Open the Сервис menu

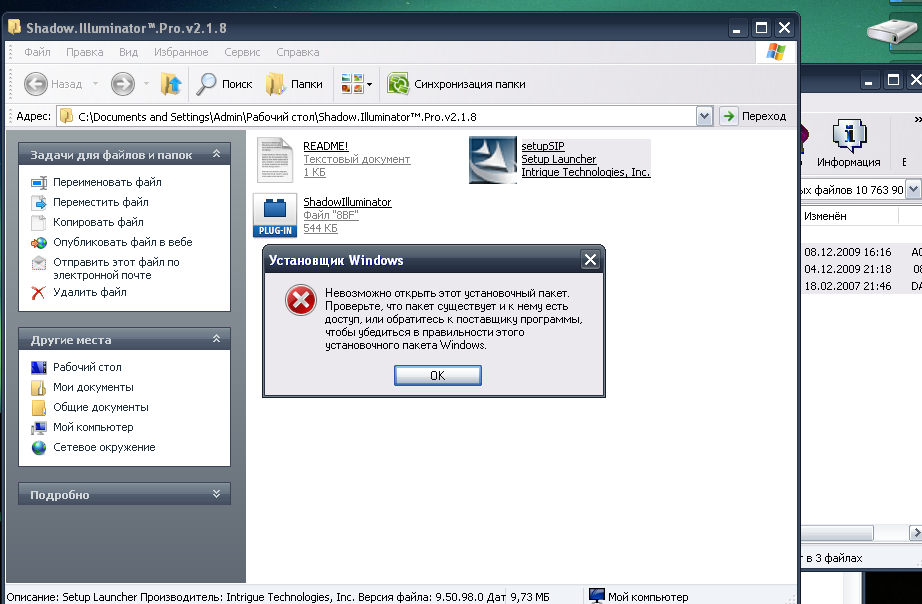(242, 52)
